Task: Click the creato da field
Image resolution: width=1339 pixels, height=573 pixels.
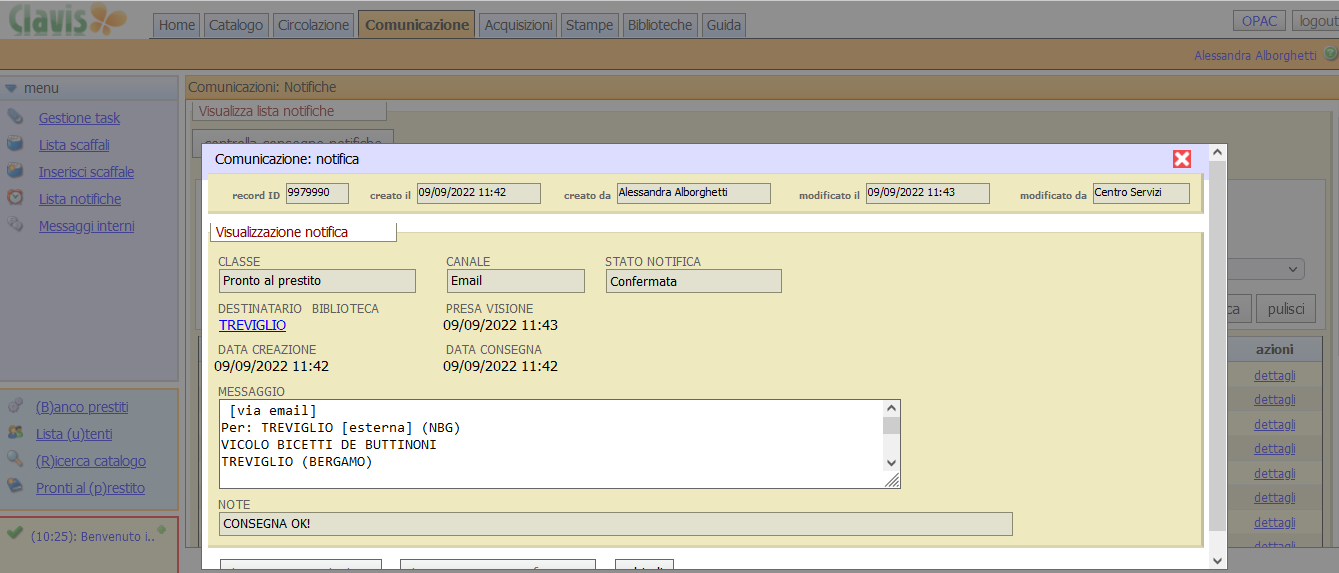Action: (693, 193)
